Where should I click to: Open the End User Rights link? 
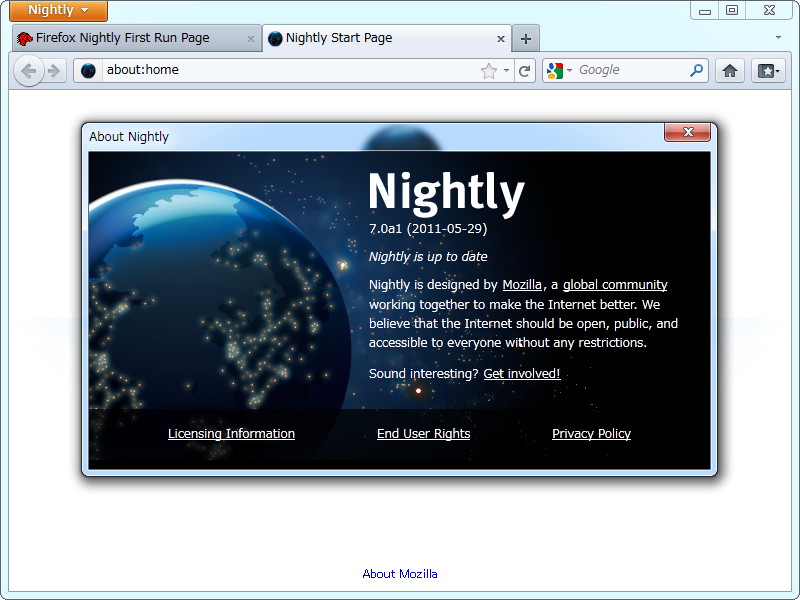coord(423,433)
